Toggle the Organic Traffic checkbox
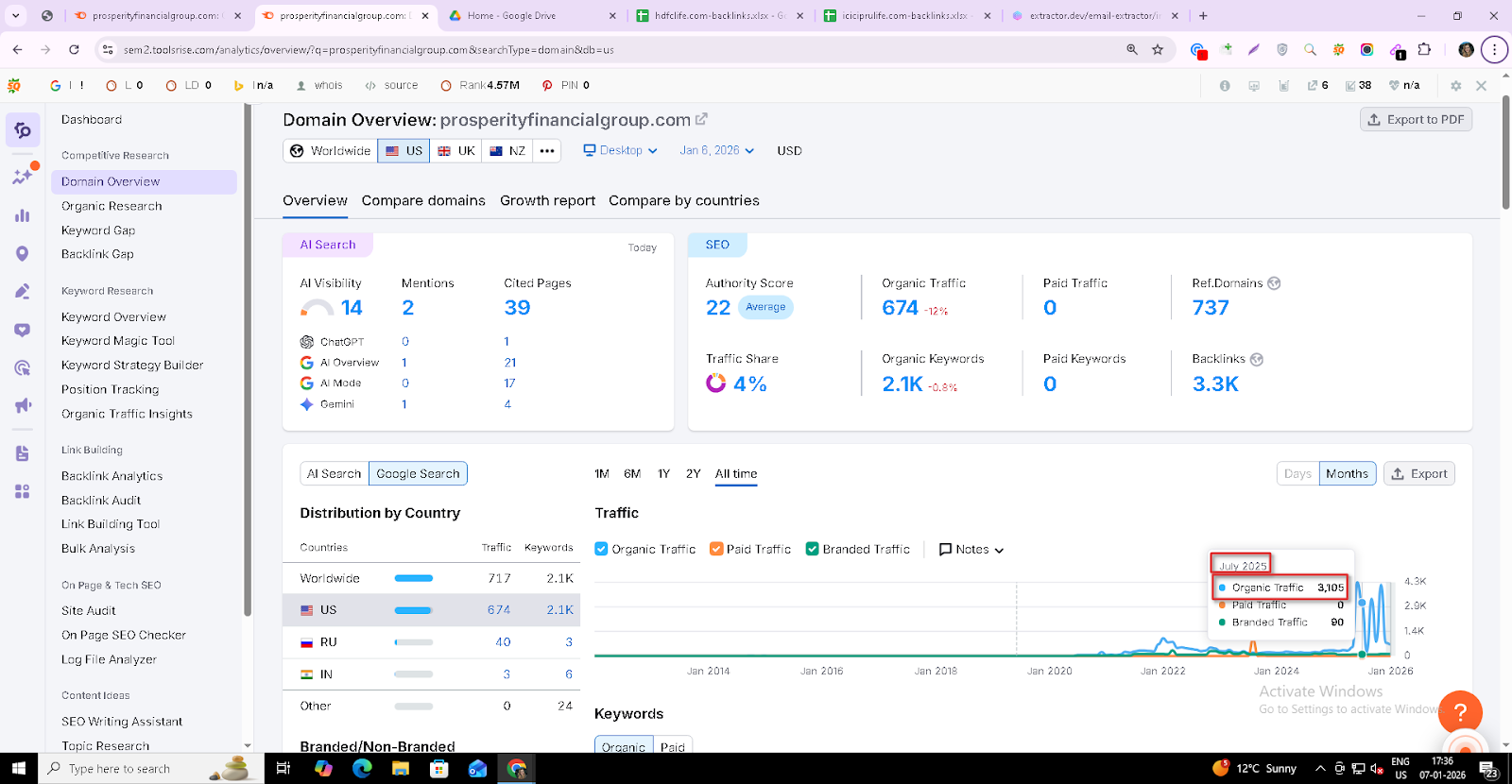This screenshot has height=784, width=1512. coord(601,549)
